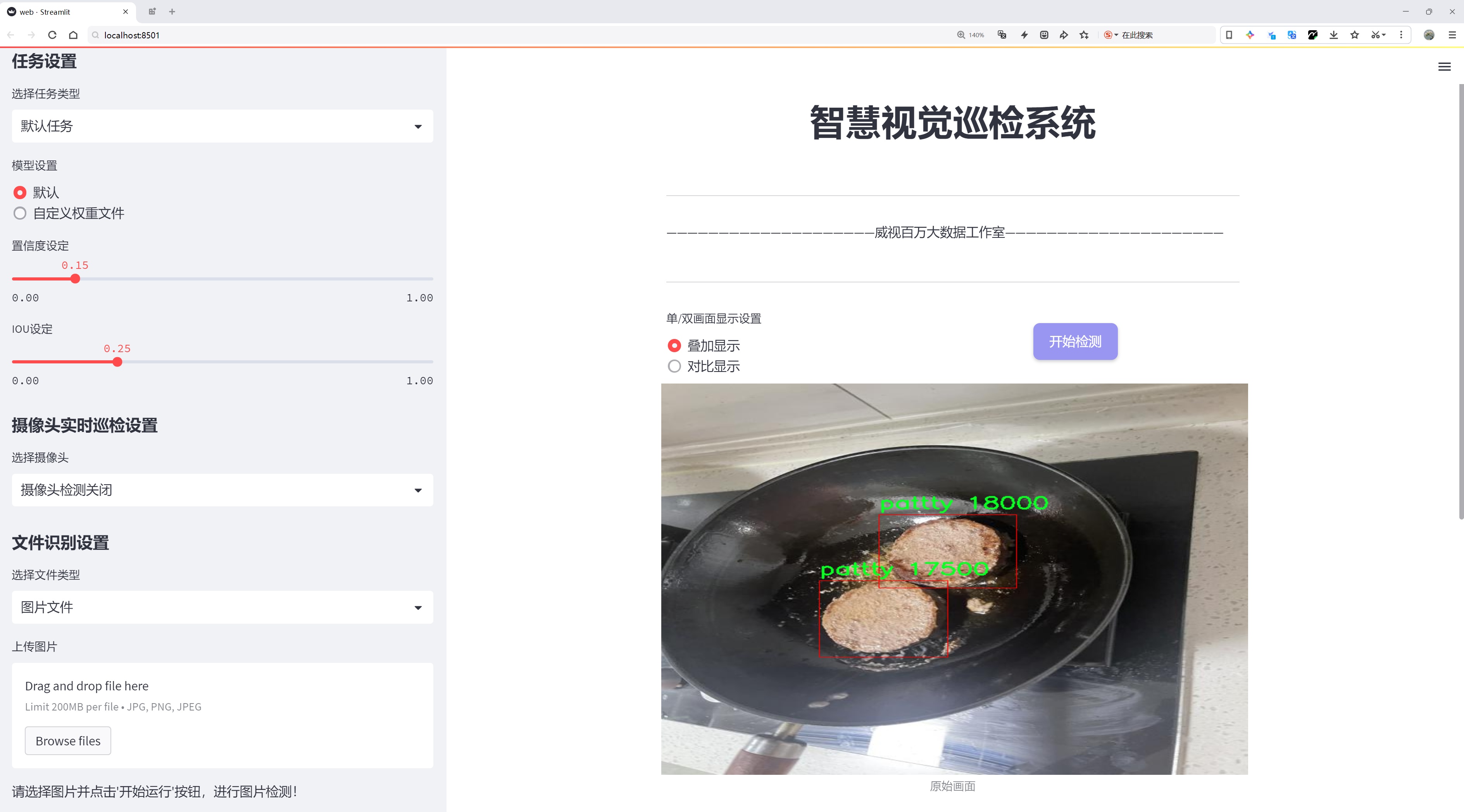Viewport: 1464px width, 812px height.
Task: Switch to the web · Streamlit tab
Action: 62,11
